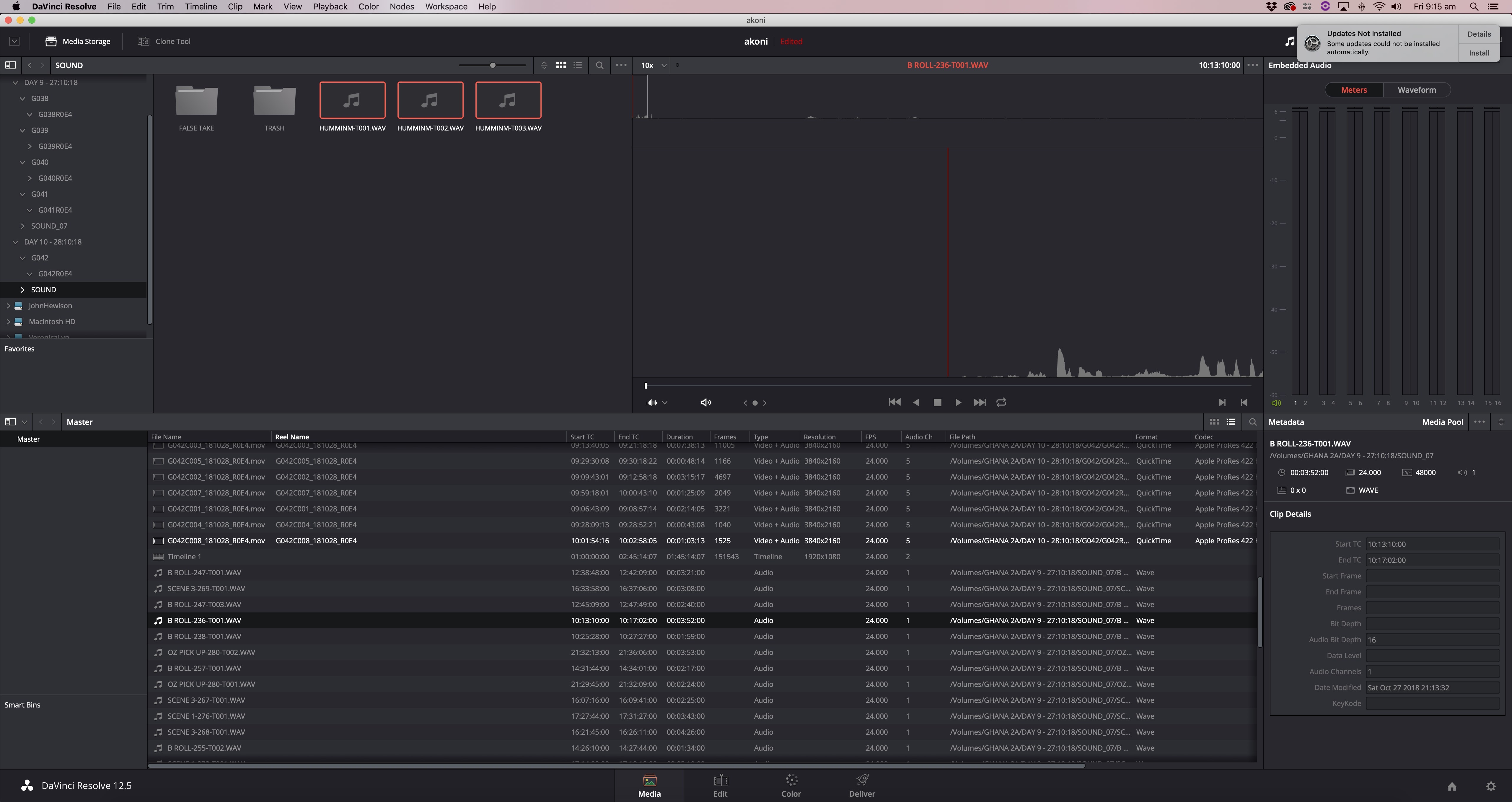Expand the G039R0E4 folder
Screen dimensions: 1512x802
pyautogui.click(x=29, y=146)
